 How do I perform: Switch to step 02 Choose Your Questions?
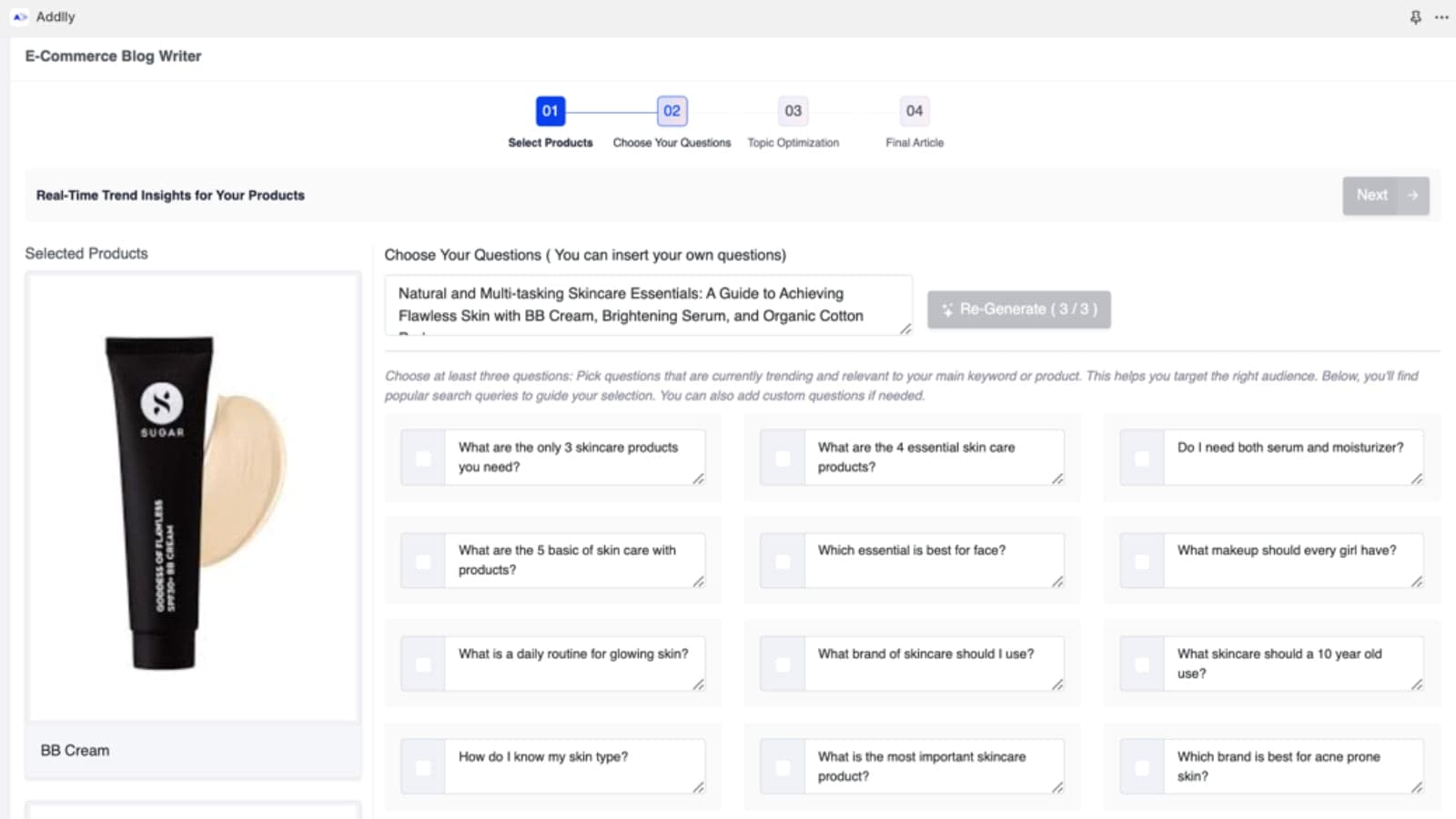(672, 111)
